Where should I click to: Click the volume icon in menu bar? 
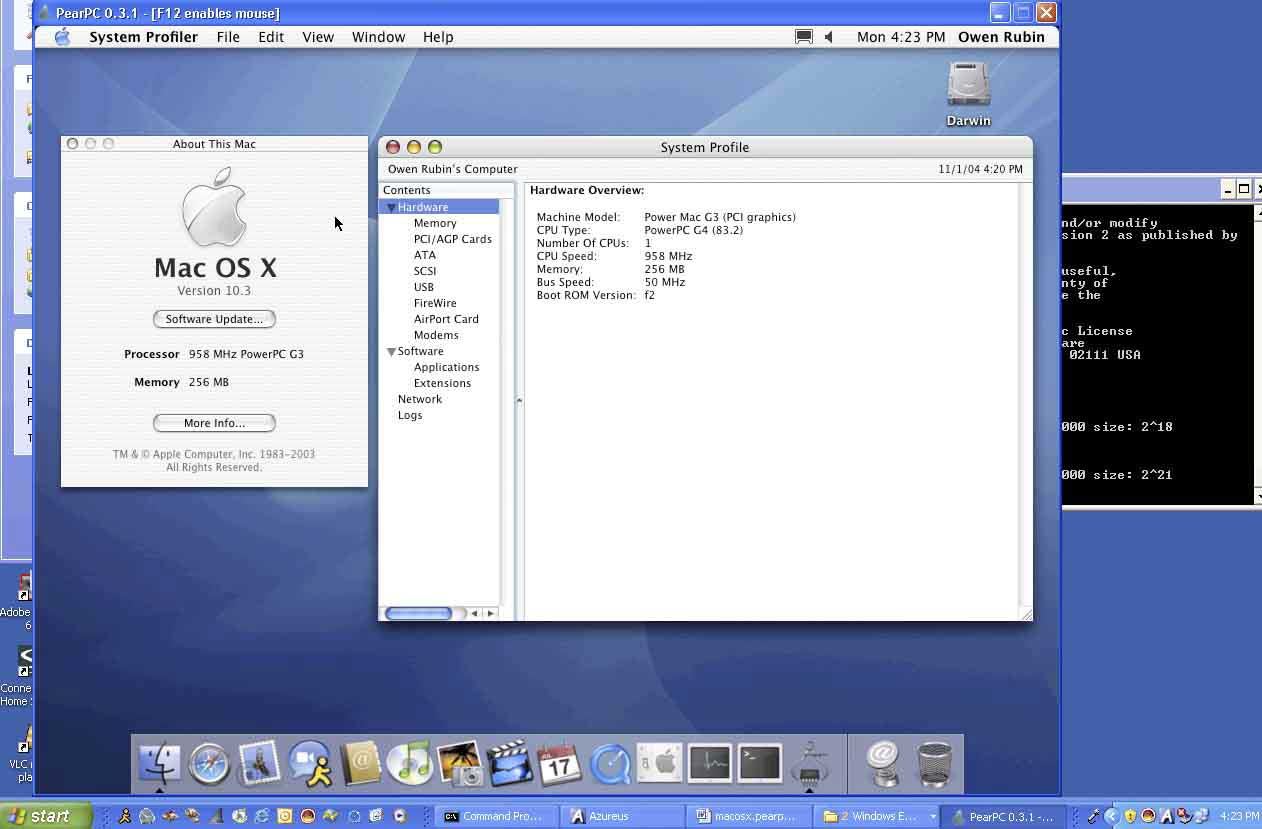tap(828, 37)
